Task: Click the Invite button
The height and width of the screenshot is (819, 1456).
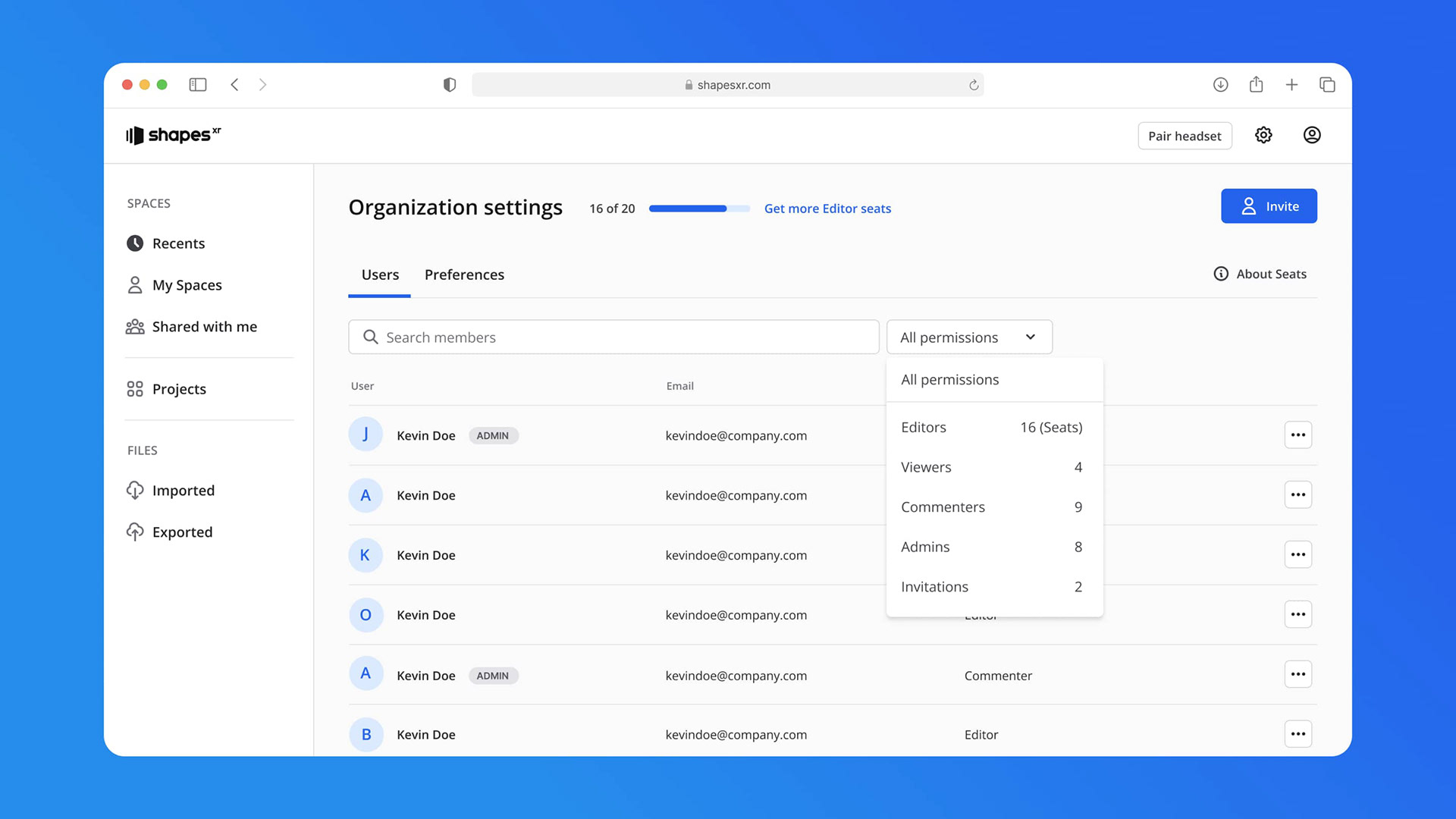Action: coord(1269,206)
